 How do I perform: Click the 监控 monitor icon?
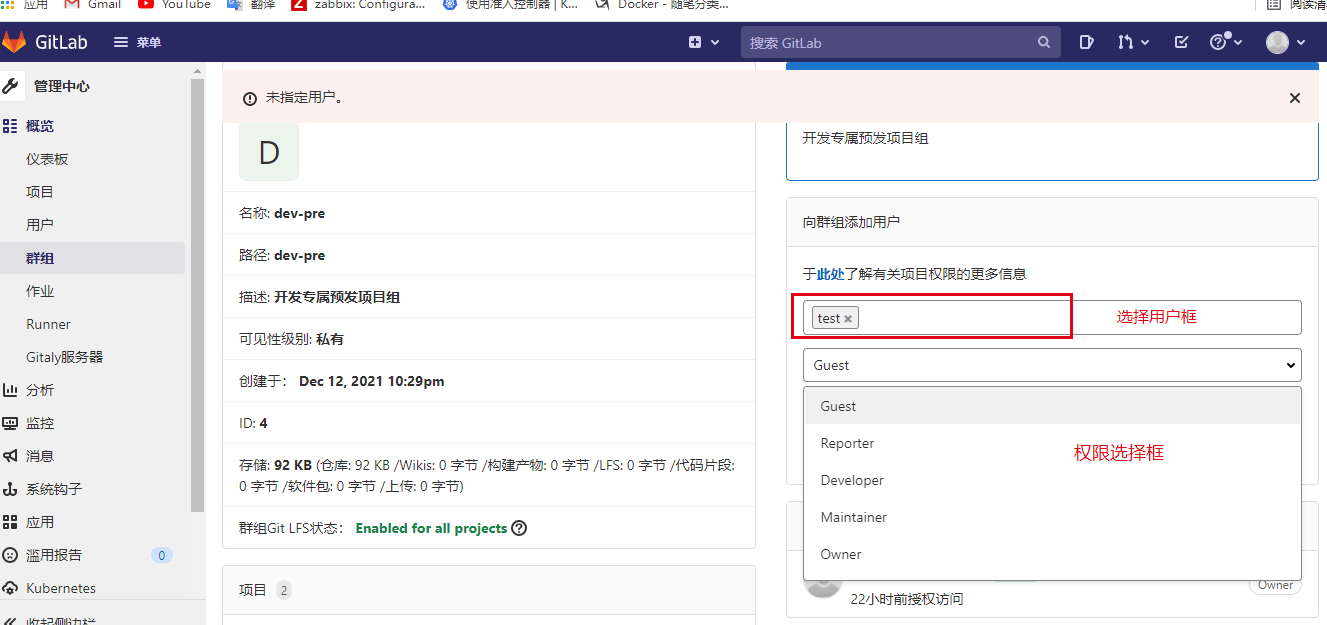pyautogui.click(x=10, y=423)
